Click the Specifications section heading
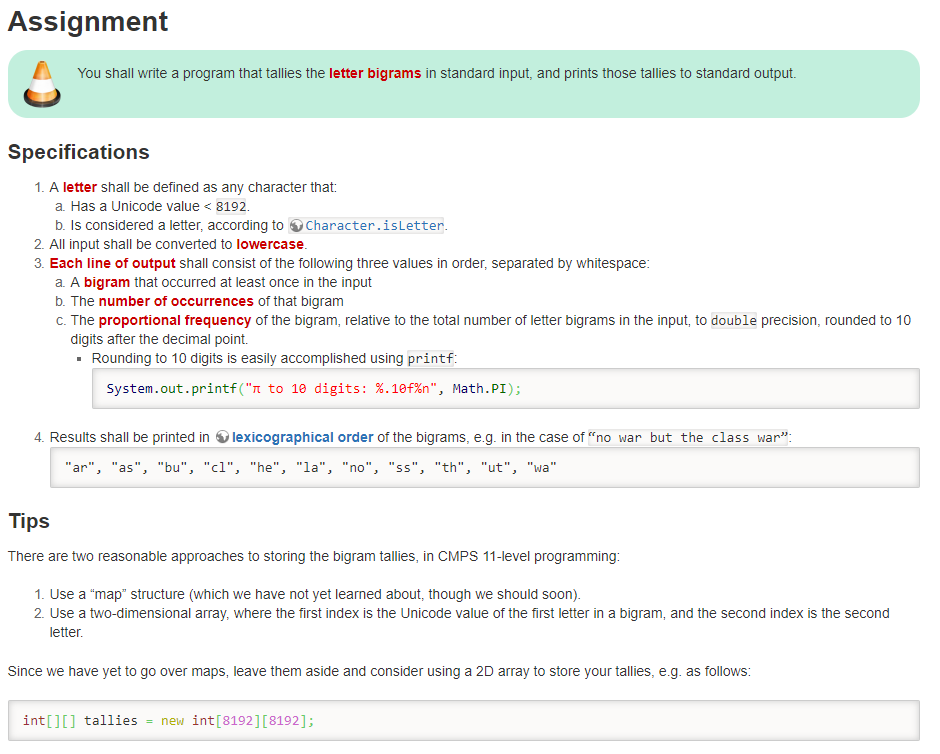 point(79,152)
